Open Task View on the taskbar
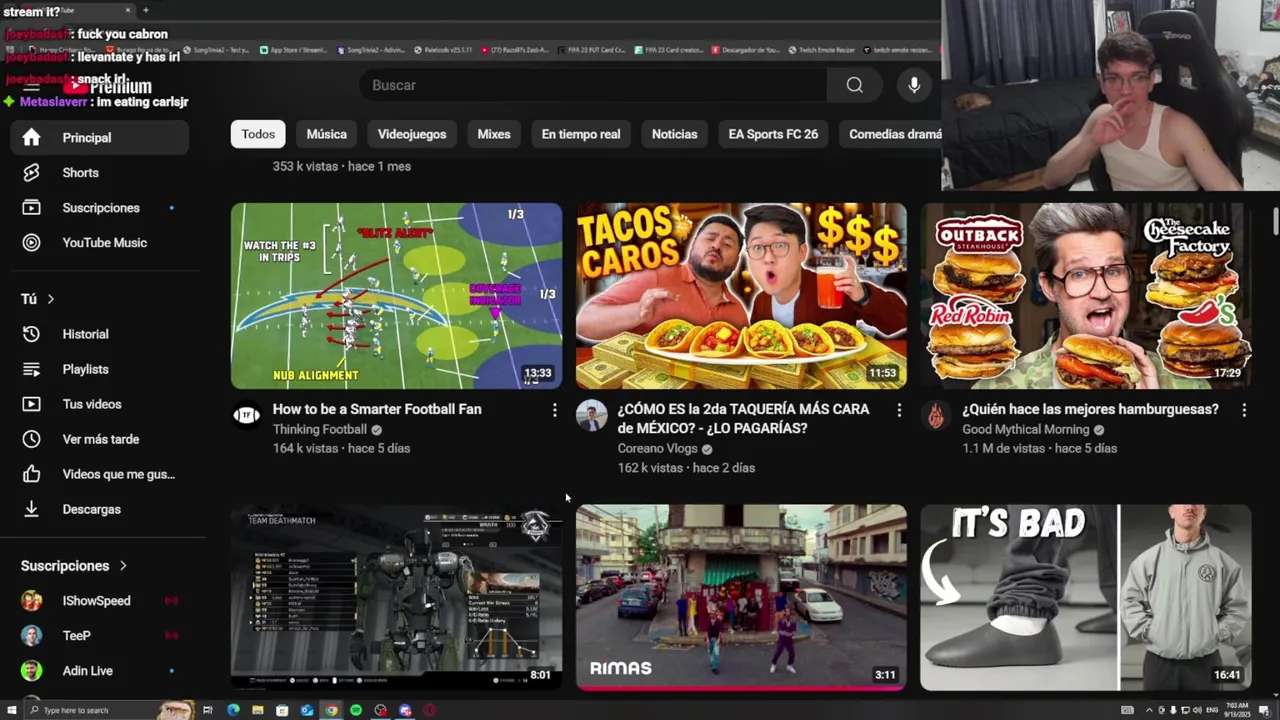 [x=208, y=710]
